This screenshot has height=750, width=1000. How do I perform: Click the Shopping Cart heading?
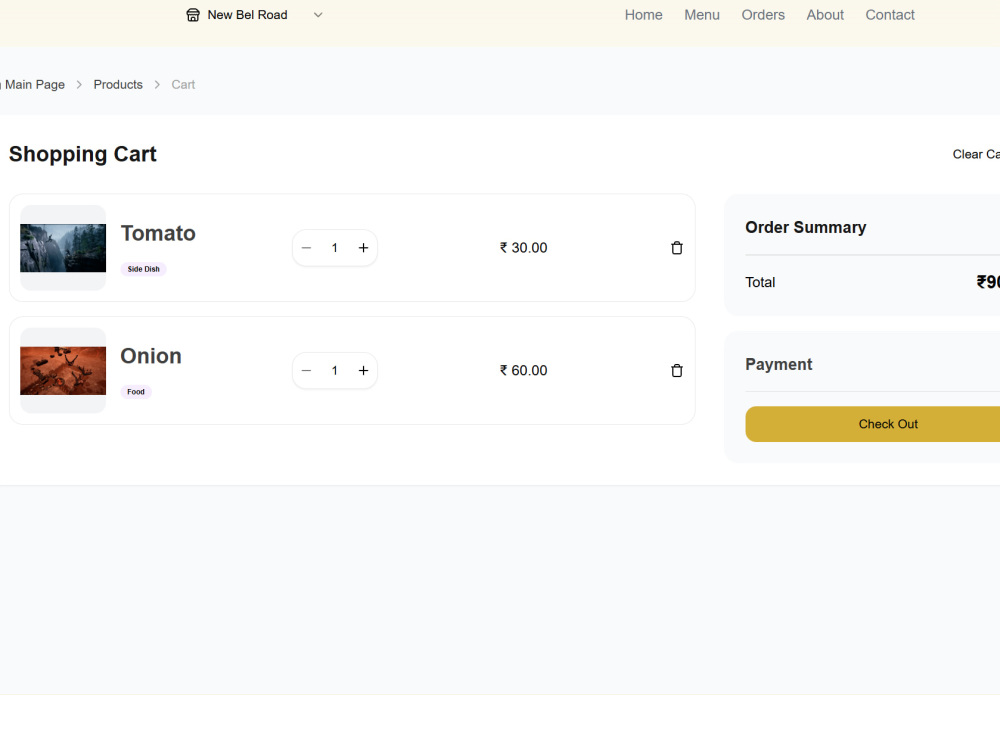83,154
